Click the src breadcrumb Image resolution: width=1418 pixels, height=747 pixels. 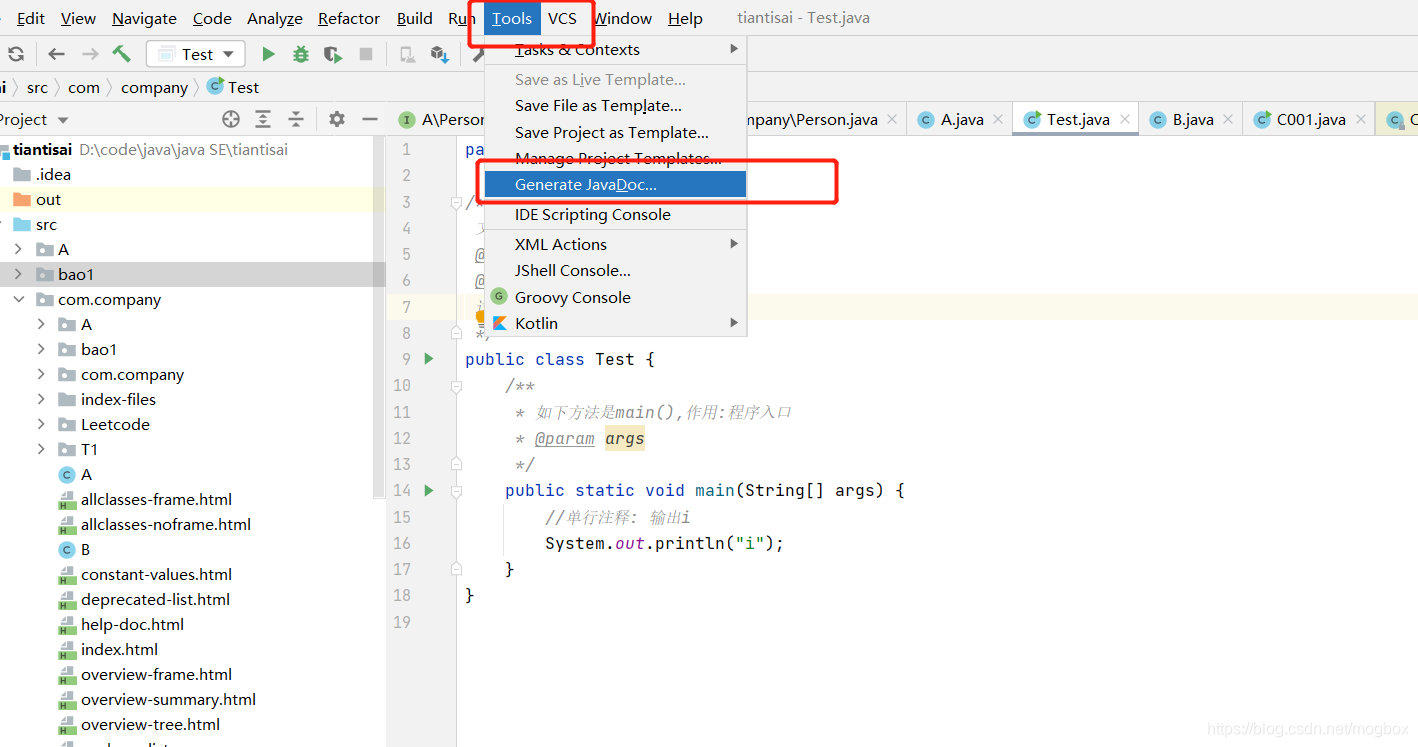(x=37, y=87)
